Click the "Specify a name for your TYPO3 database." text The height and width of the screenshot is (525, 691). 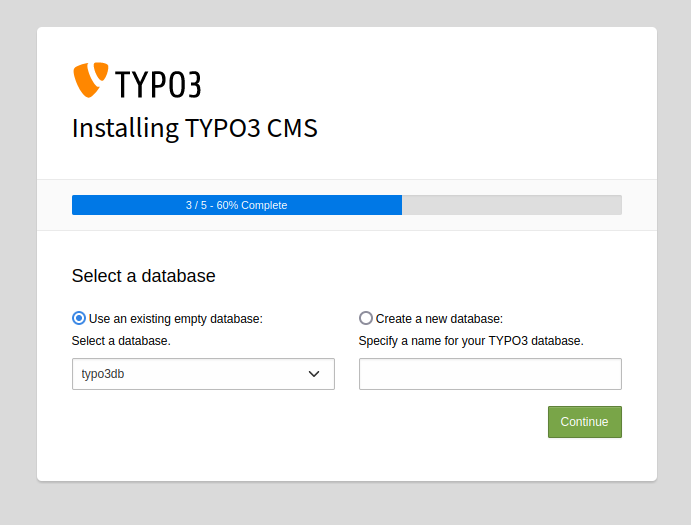[471, 341]
